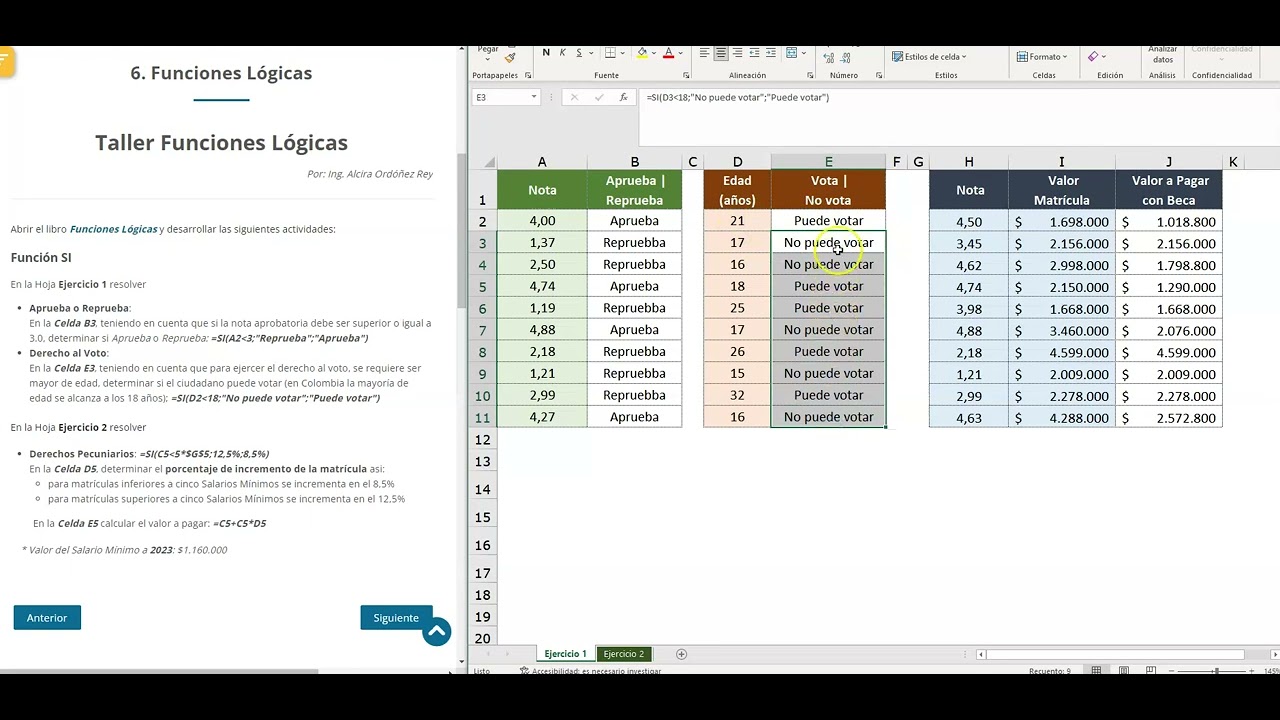Image resolution: width=1280 pixels, height=720 pixels.
Task: Toggle bold (N) formatting
Action: (x=546, y=53)
